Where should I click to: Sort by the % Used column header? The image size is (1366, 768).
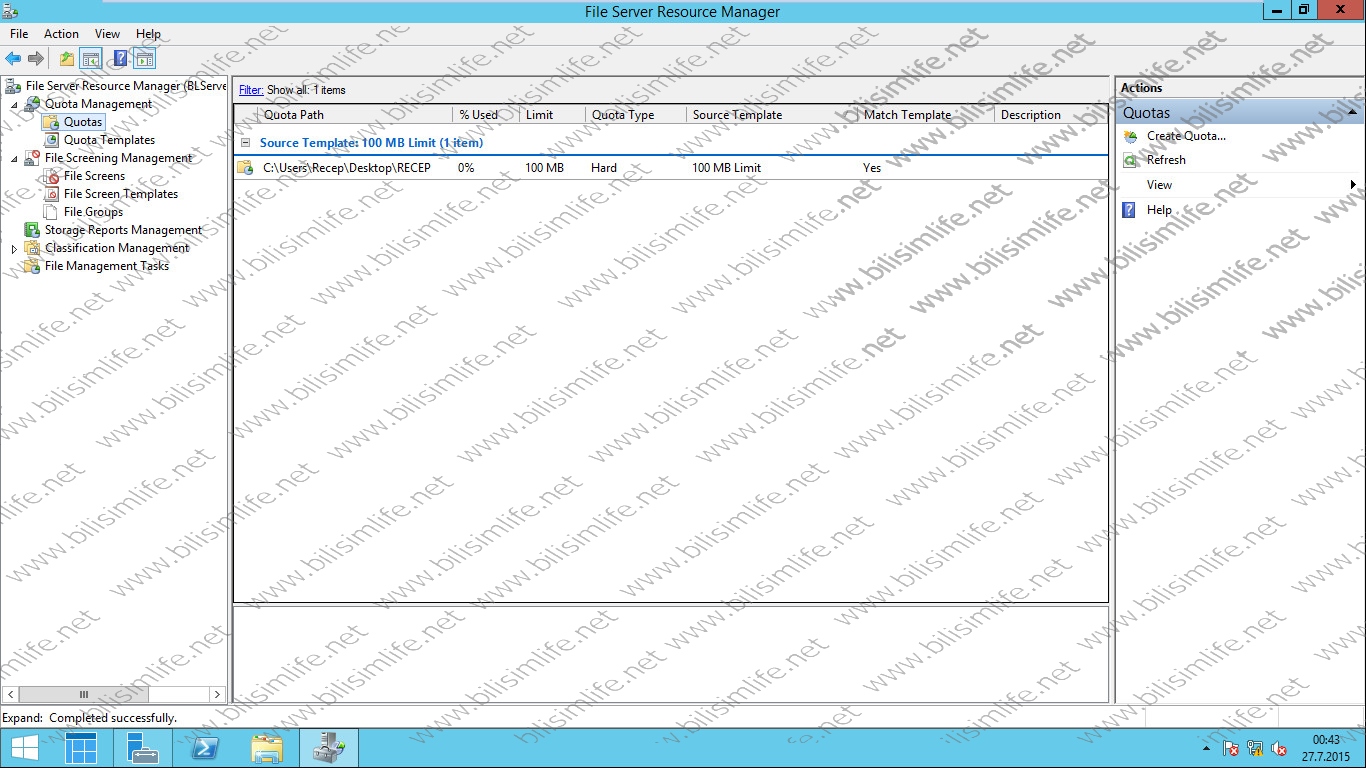(x=485, y=115)
